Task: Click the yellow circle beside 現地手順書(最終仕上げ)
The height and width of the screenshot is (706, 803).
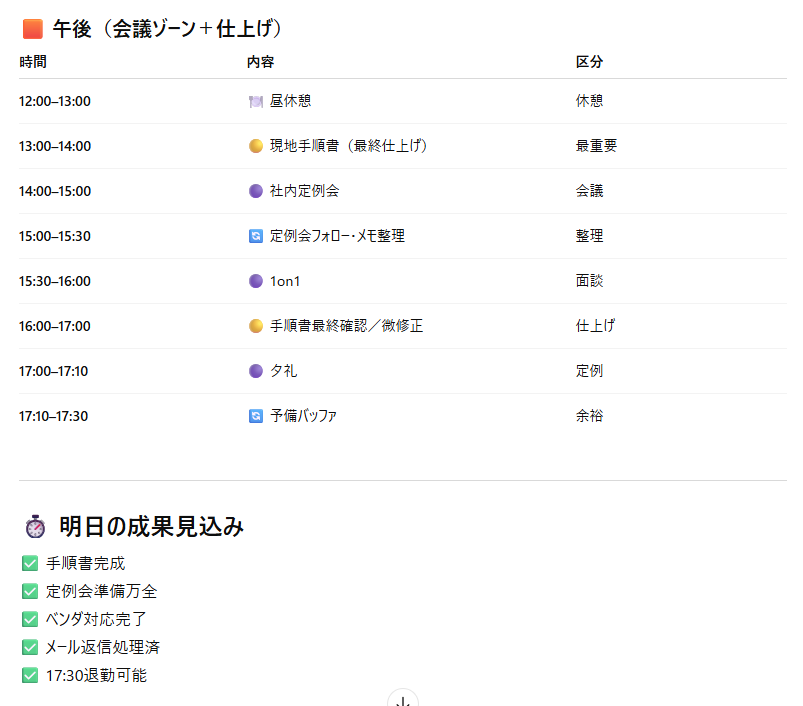Action: click(256, 146)
